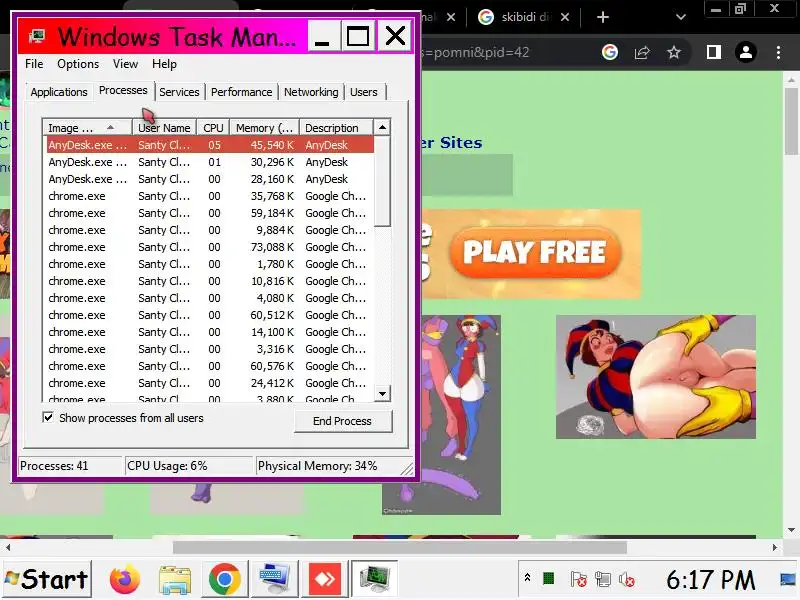Screen dimensions: 800x600
Task: Select the chrome.exe row using 9,884 K
Action: pyautogui.click(x=210, y=230)
